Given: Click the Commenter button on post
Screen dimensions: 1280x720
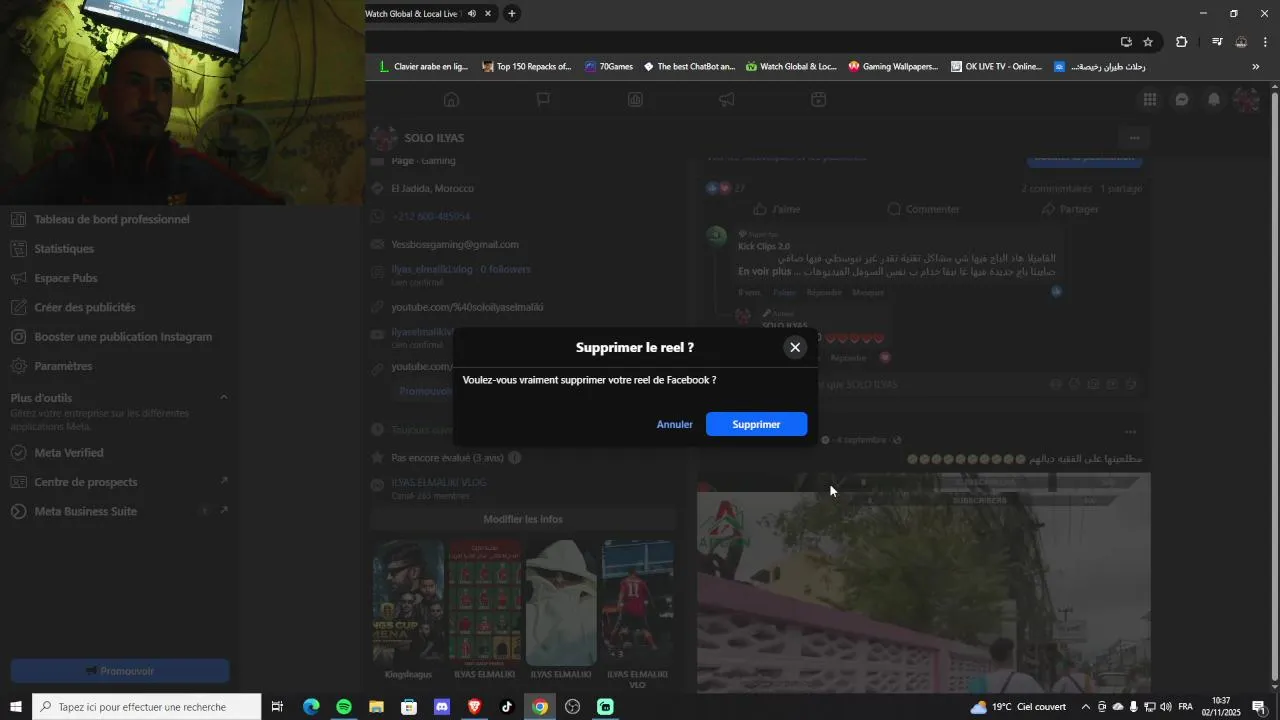Looking at the screenshot, I should (923, 209).
